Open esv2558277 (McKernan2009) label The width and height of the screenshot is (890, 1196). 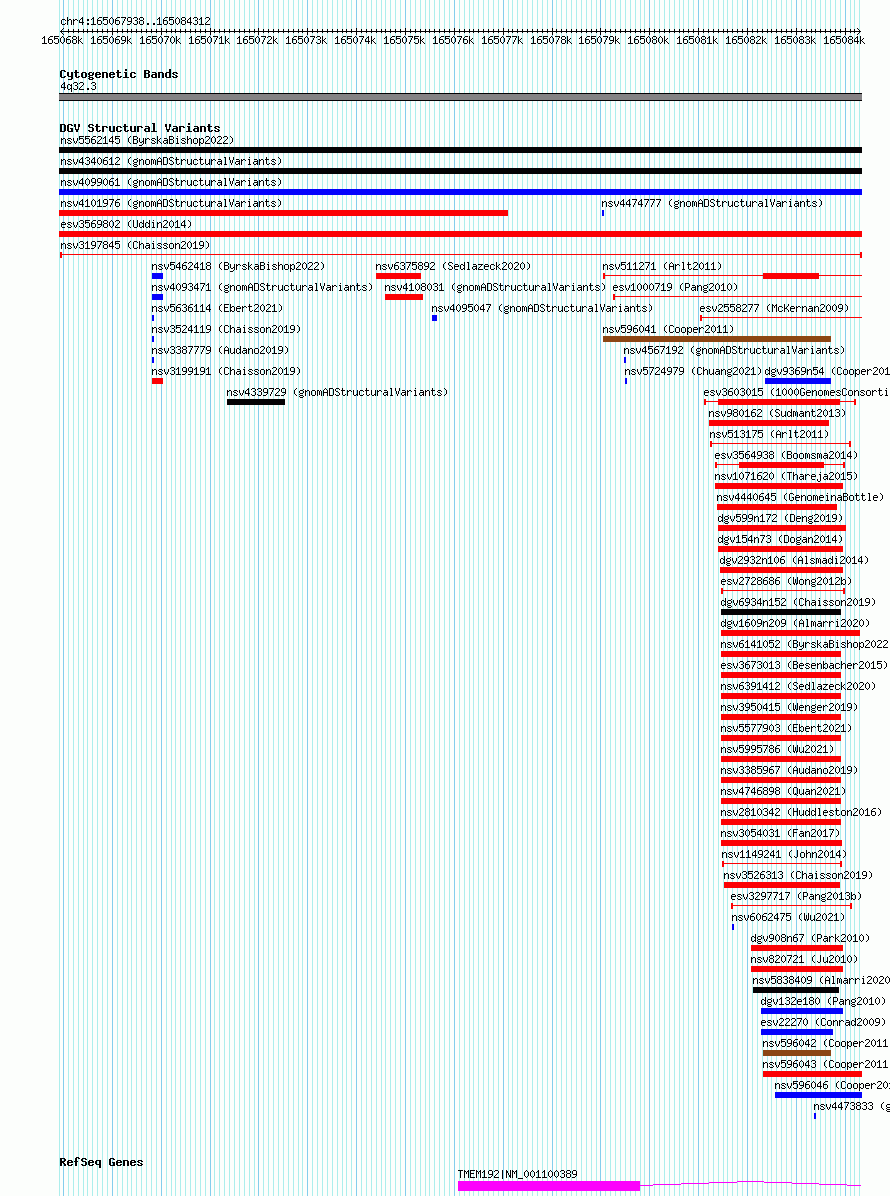774,308
